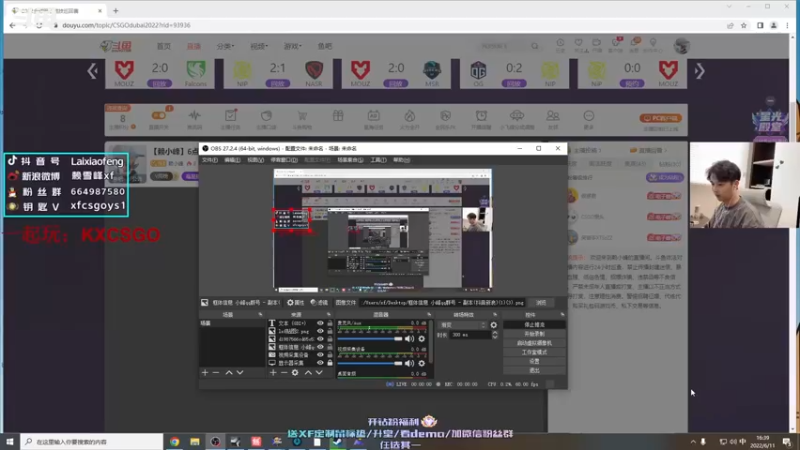Move selected source up in sources list
Image resolution: width=800 pixels, height=450 pixels.
(308, 373)
